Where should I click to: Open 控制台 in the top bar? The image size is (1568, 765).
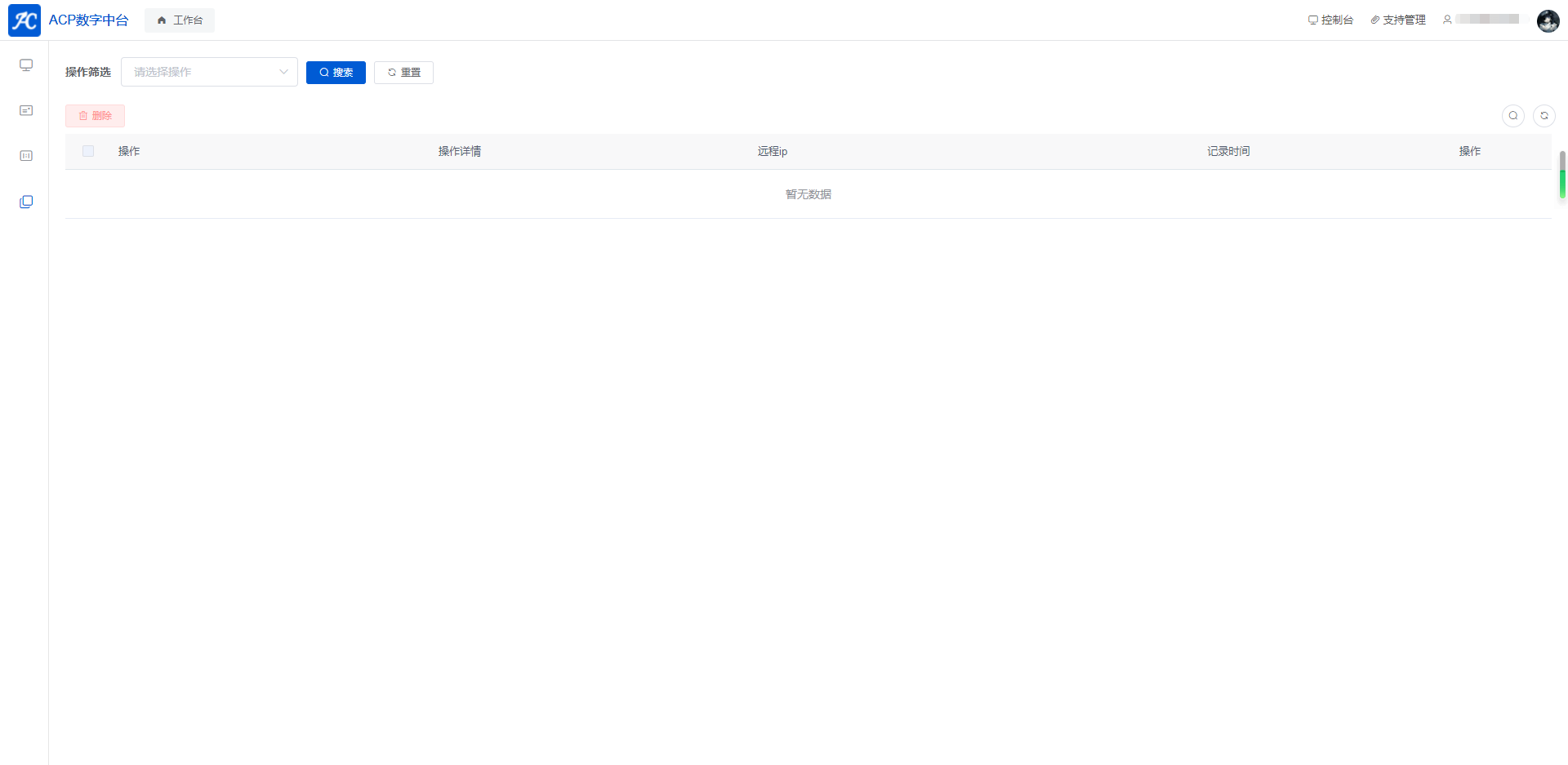(1330, 20)
